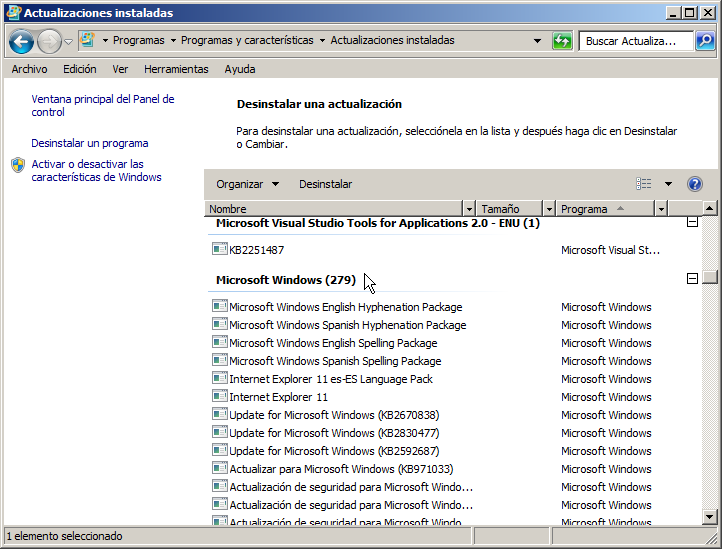Click icon of English Hyphenation Package

click(x=220, y=306)
